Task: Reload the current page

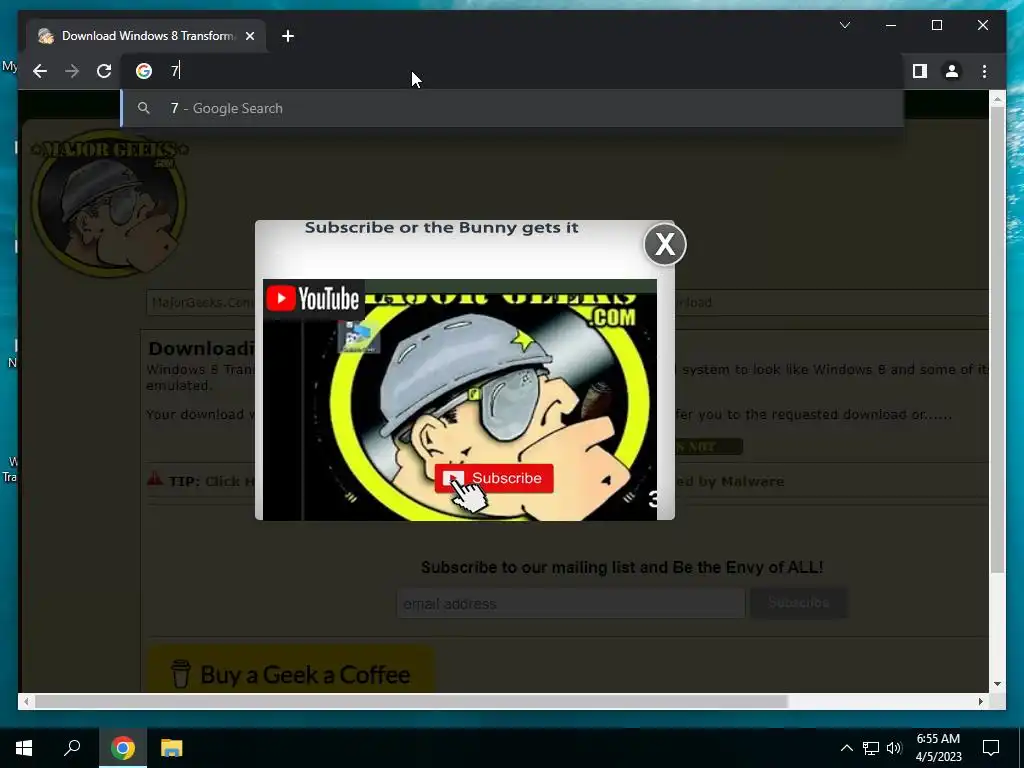Action: (104, 71)
